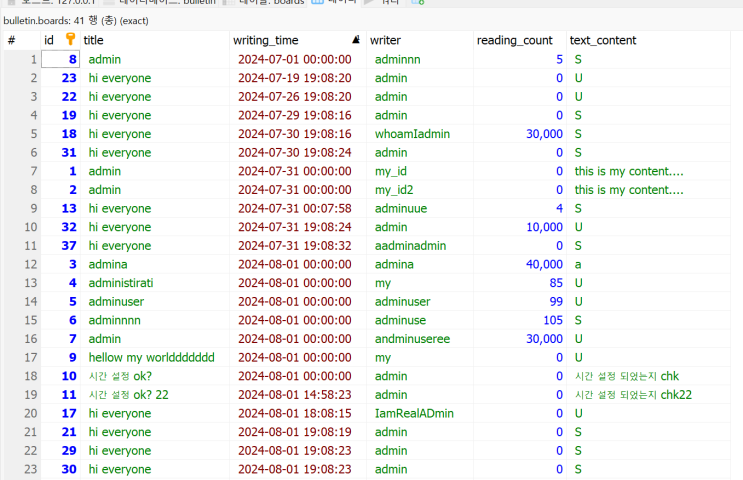Image resolution: width=743 pixels, height=480 pixels.
Task: Click the Query tab play icon
Action: pos(368,2)
